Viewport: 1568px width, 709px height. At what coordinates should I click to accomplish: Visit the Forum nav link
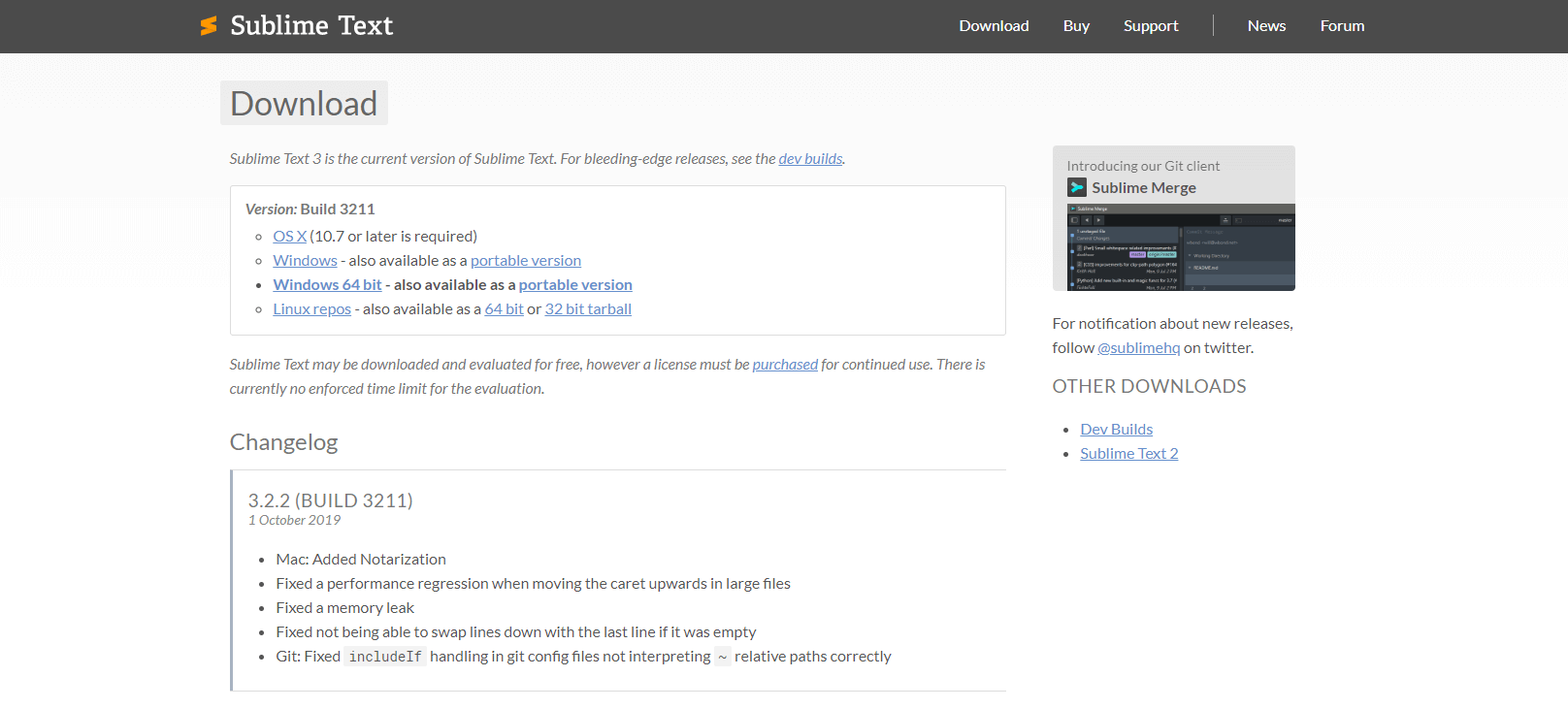click(1342, 26)
